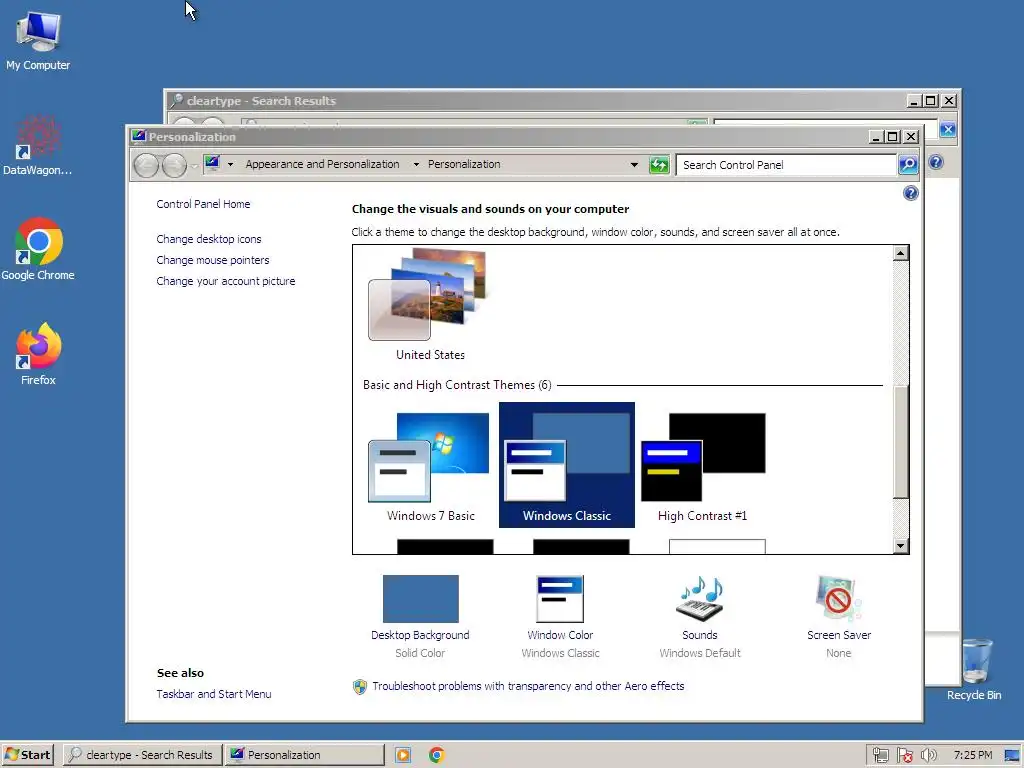Open Windows Media Player from quick launch
Image resolution: width=1024 pixels, height=768 pixels.
tap(403, 755)
